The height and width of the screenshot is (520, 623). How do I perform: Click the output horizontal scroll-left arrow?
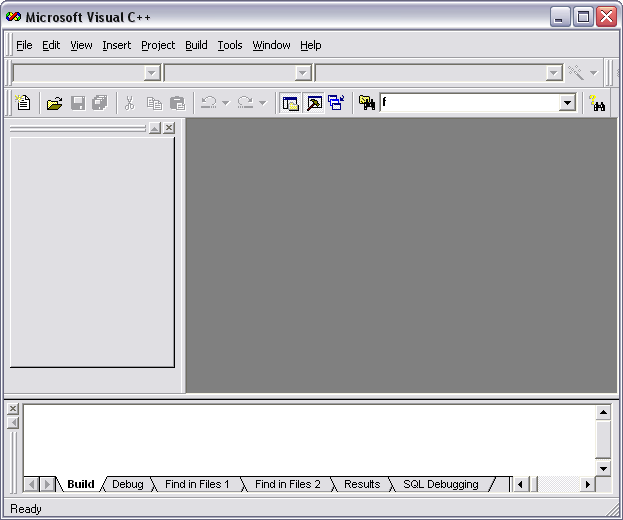520,484
